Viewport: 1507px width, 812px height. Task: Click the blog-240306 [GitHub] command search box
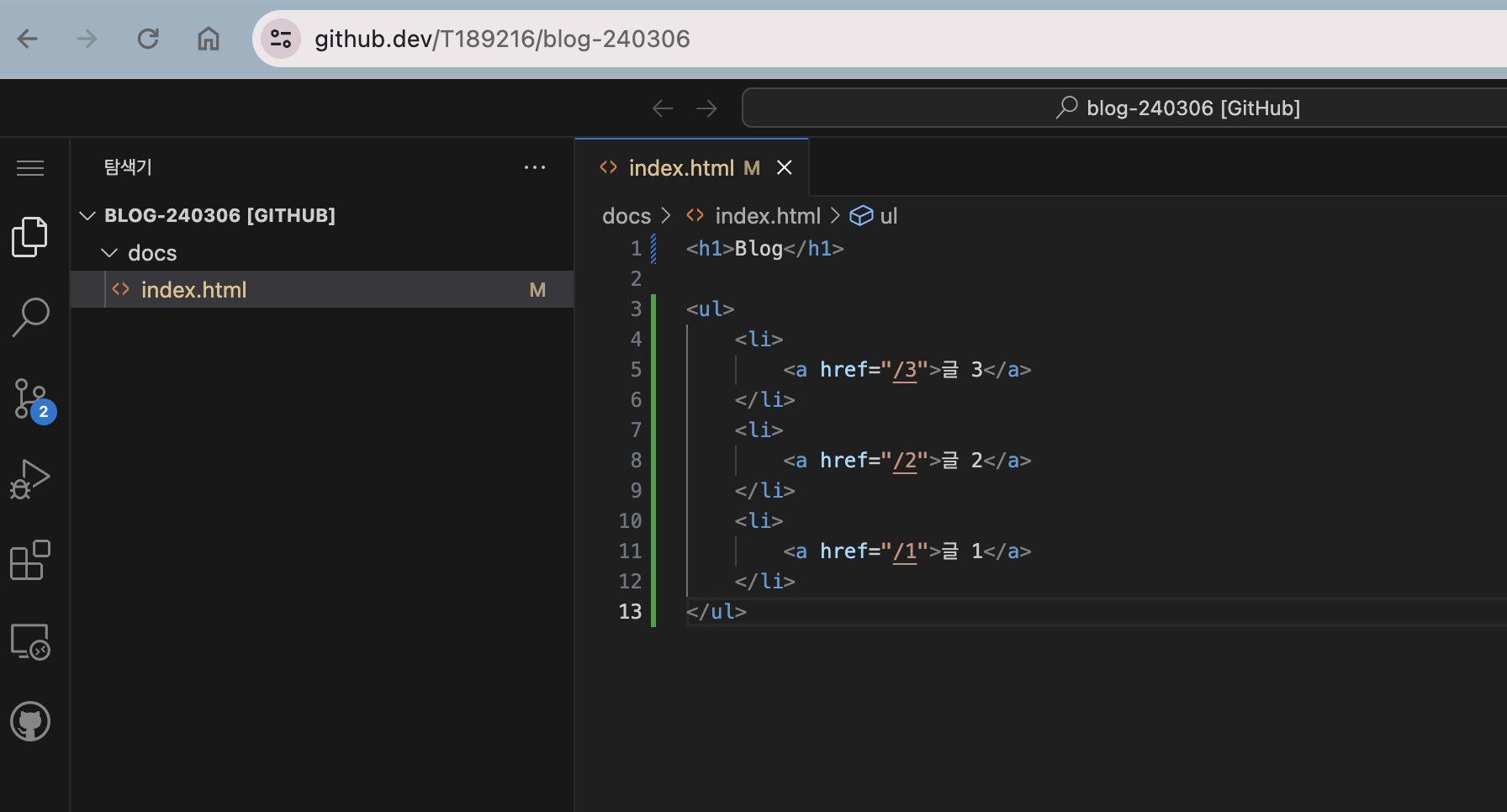(1125, 108)
